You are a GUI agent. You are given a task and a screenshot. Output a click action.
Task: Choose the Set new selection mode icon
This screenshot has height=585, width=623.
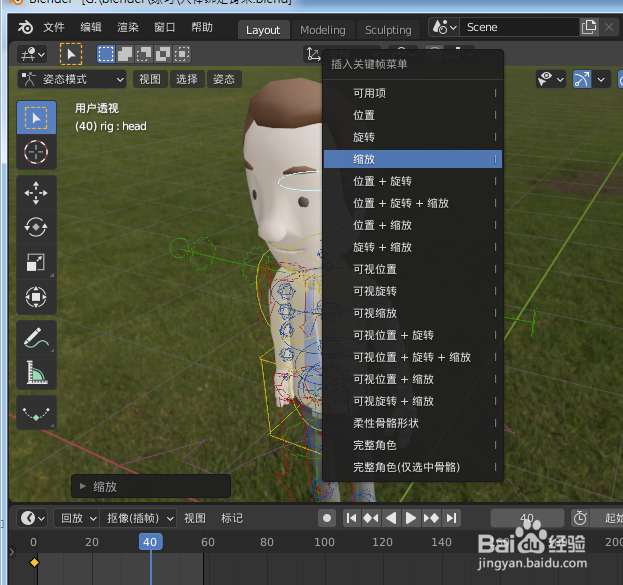(106, 54)
